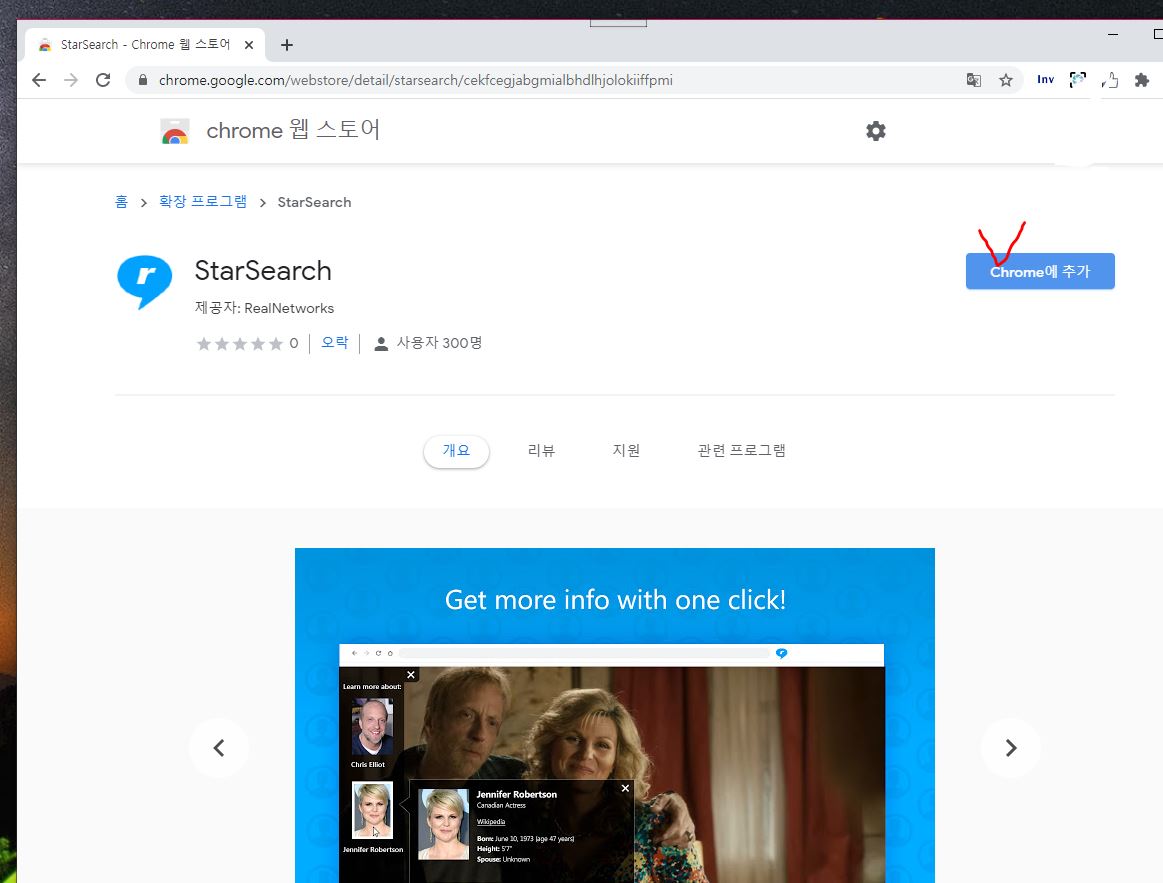Switch to the 리뷰 tab

[x=541, y=450]
